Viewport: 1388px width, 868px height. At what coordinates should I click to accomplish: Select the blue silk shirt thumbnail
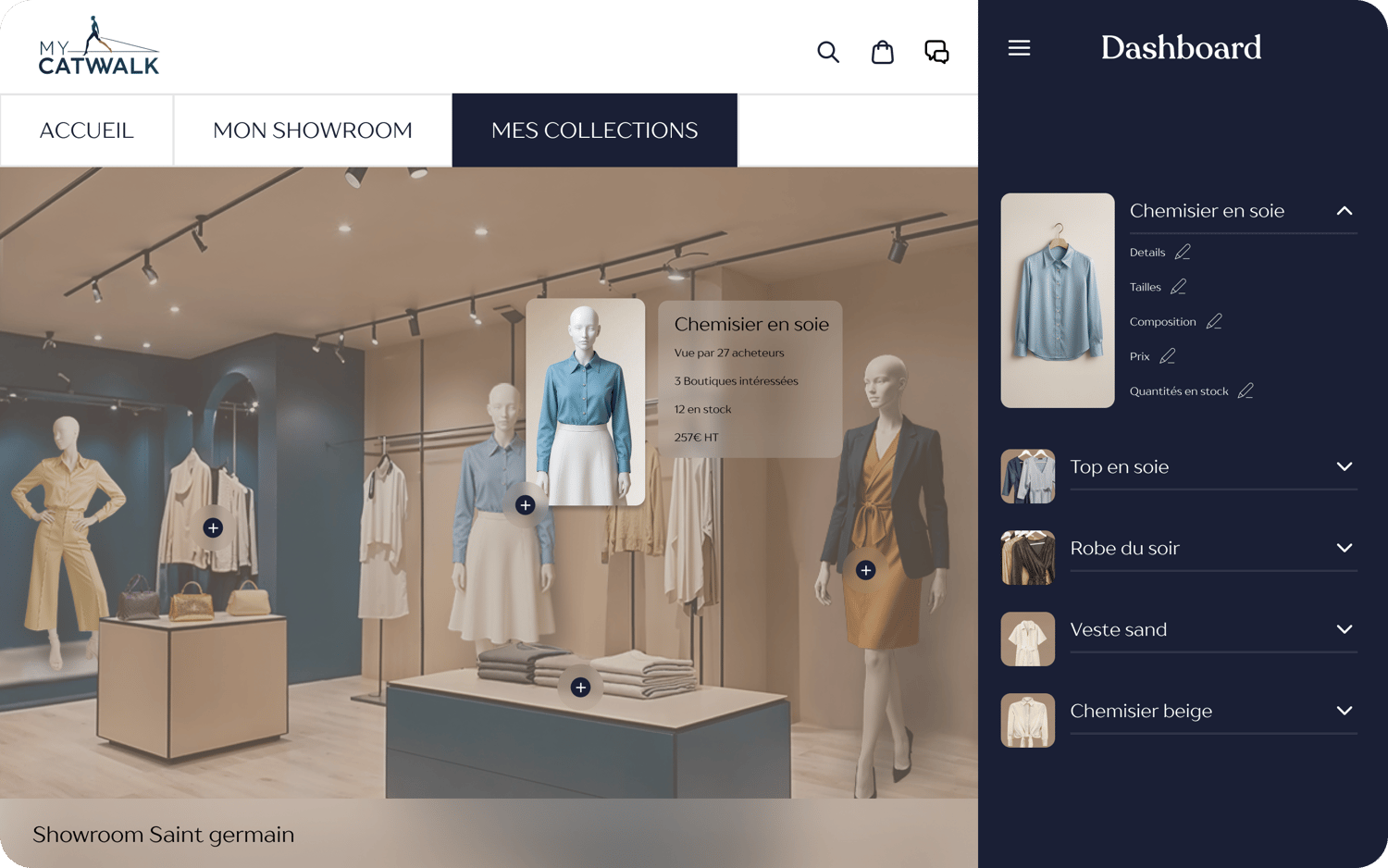pyautogui.click(x=1058, y=301)
